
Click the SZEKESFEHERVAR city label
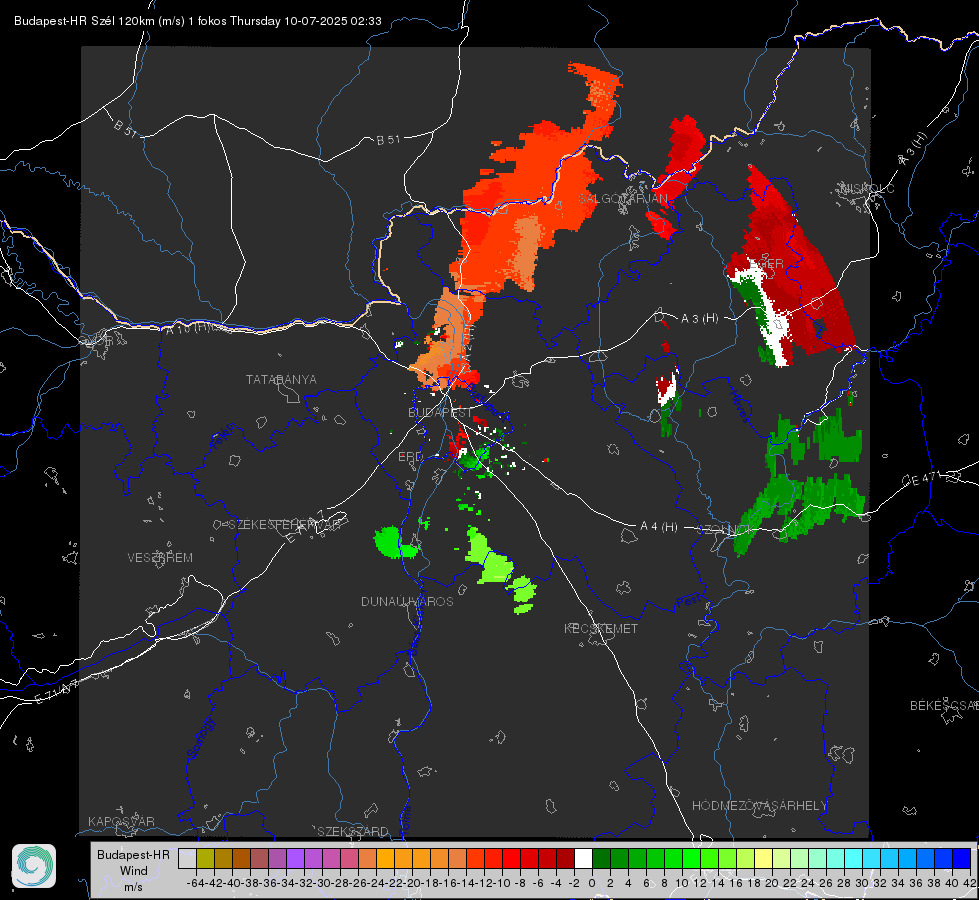(x=284, y=524)
